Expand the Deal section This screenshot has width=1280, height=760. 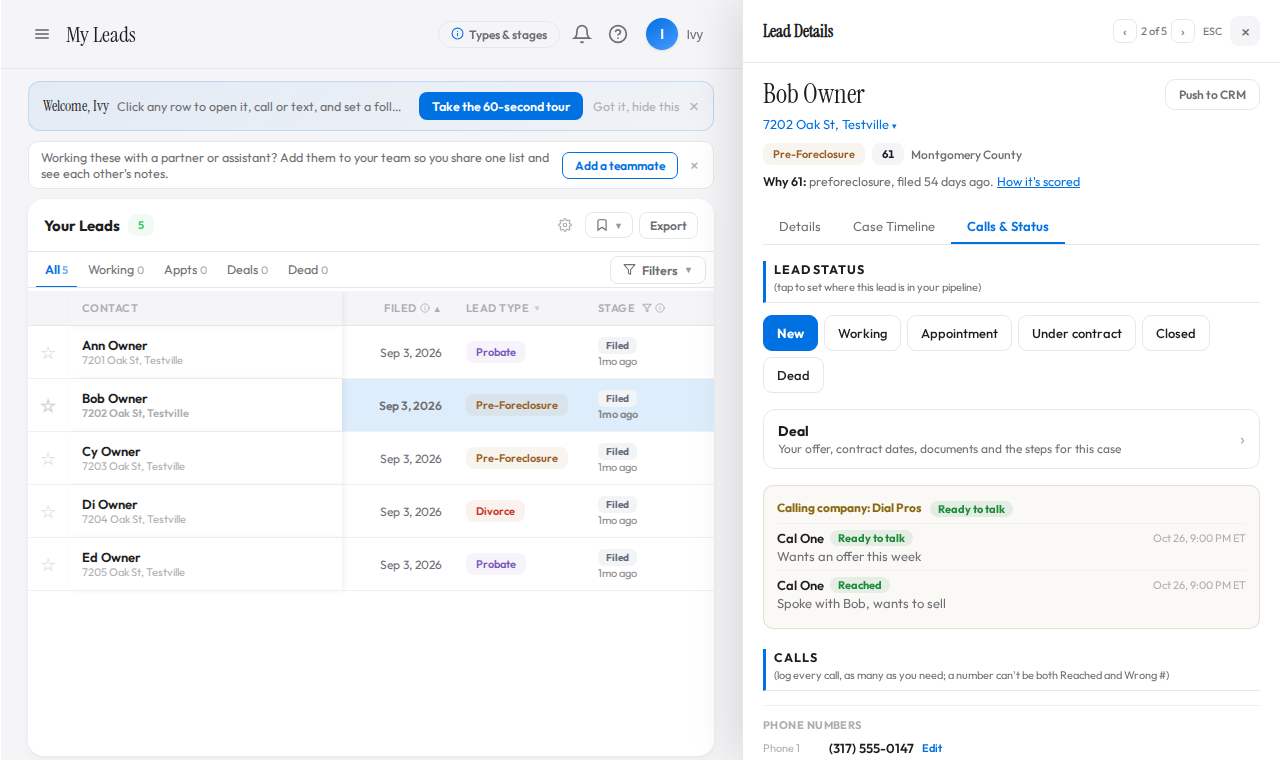point(1011,439)
